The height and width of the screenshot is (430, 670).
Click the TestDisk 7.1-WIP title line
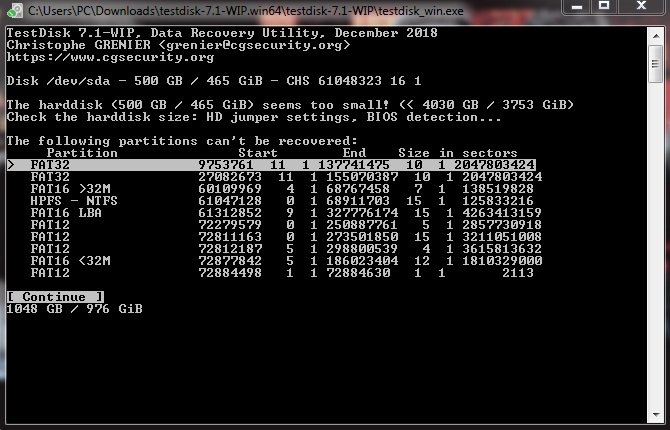222,33
